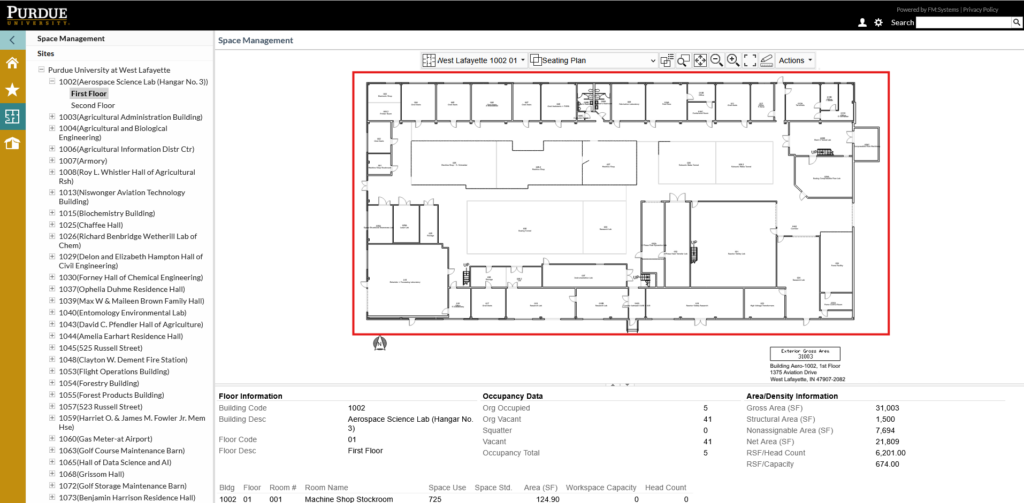
Task: Collapse Purdue University at West Lafayette node
Action: click(41, 70)
